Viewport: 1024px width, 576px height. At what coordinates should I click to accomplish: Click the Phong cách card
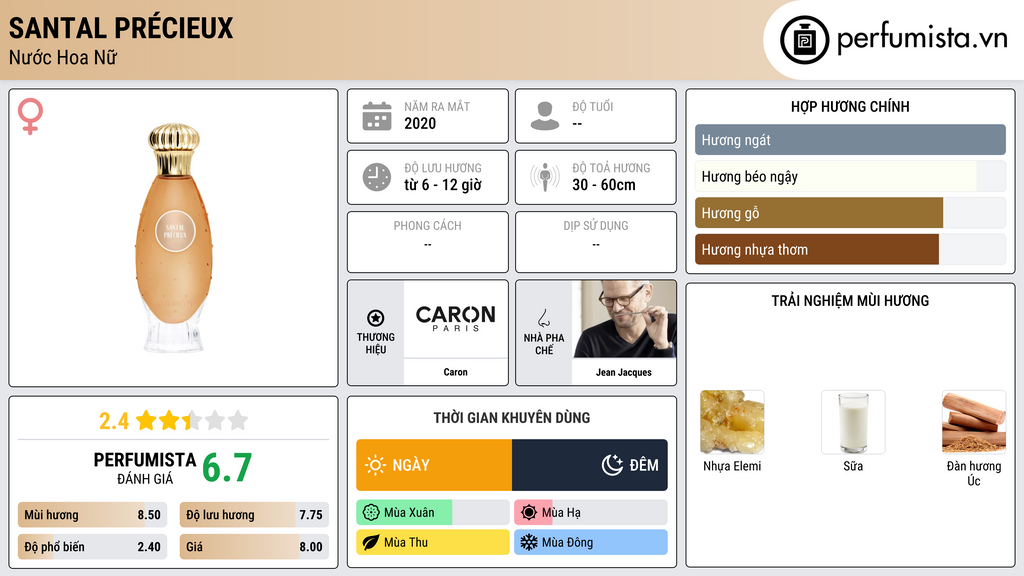428,242
